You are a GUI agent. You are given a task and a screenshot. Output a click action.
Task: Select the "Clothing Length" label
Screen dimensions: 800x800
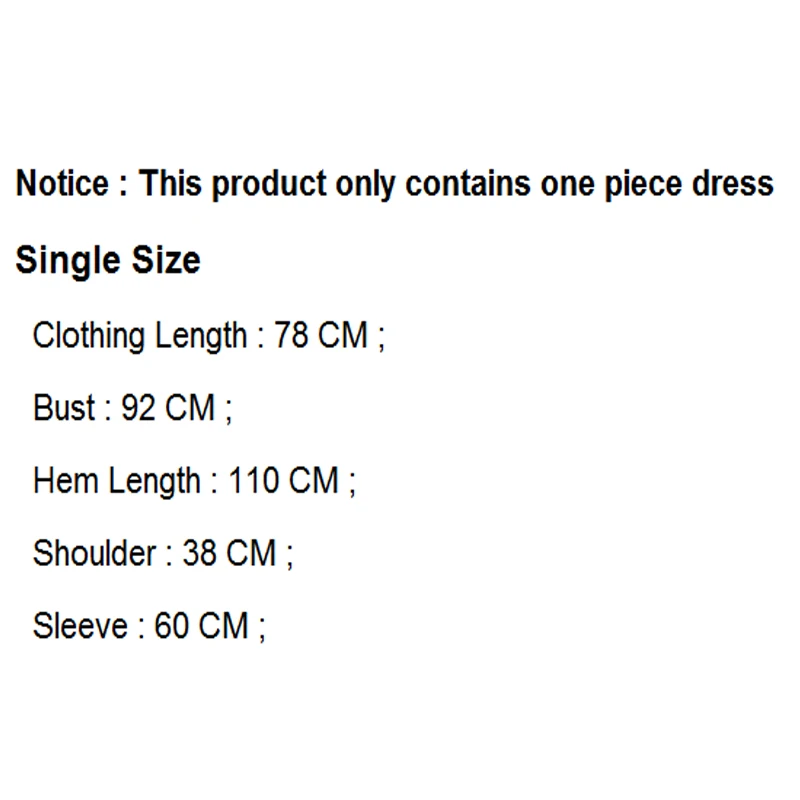139,336
